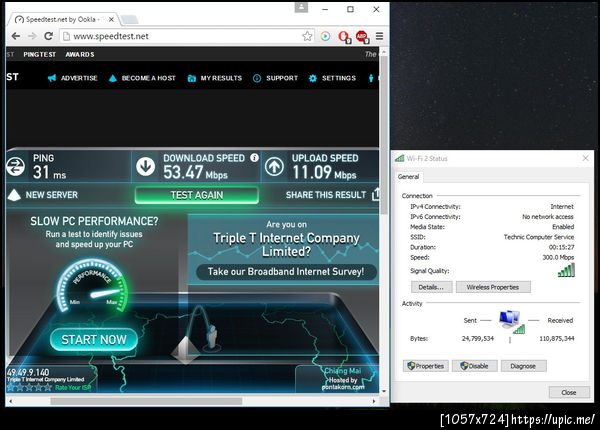Click the Chrome user profile icon
The width and height of the screenshot is (600, 430).
[x=301, y=7]
